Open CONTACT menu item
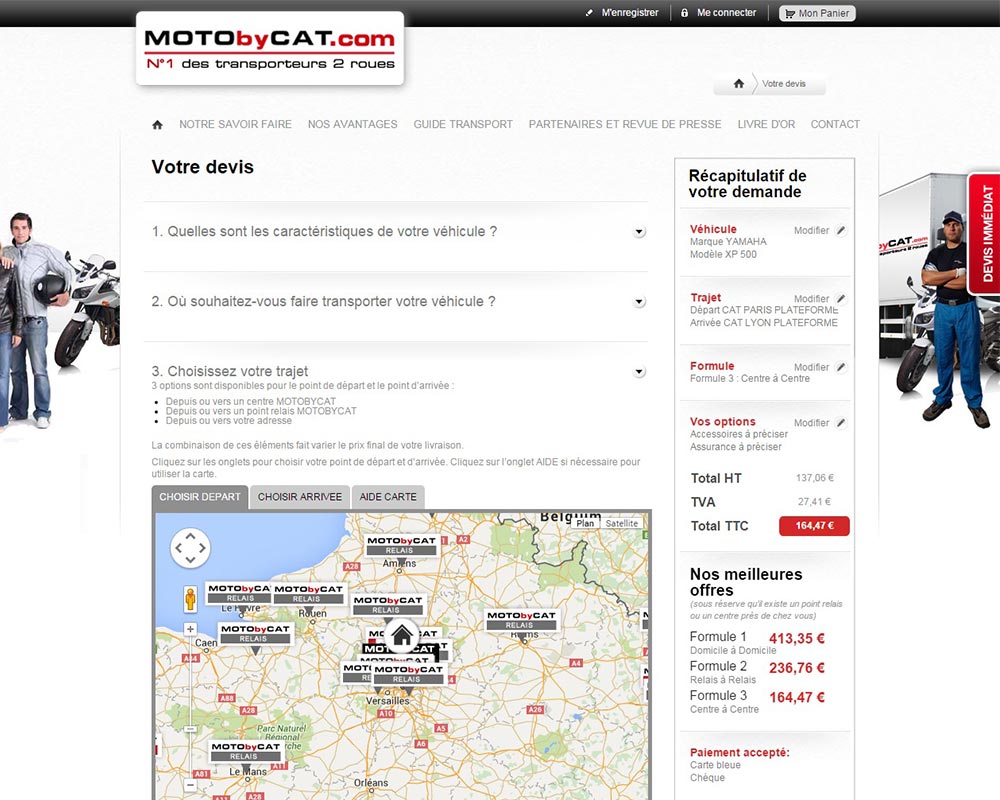The image size is (1000, 800). click(835, 124)
